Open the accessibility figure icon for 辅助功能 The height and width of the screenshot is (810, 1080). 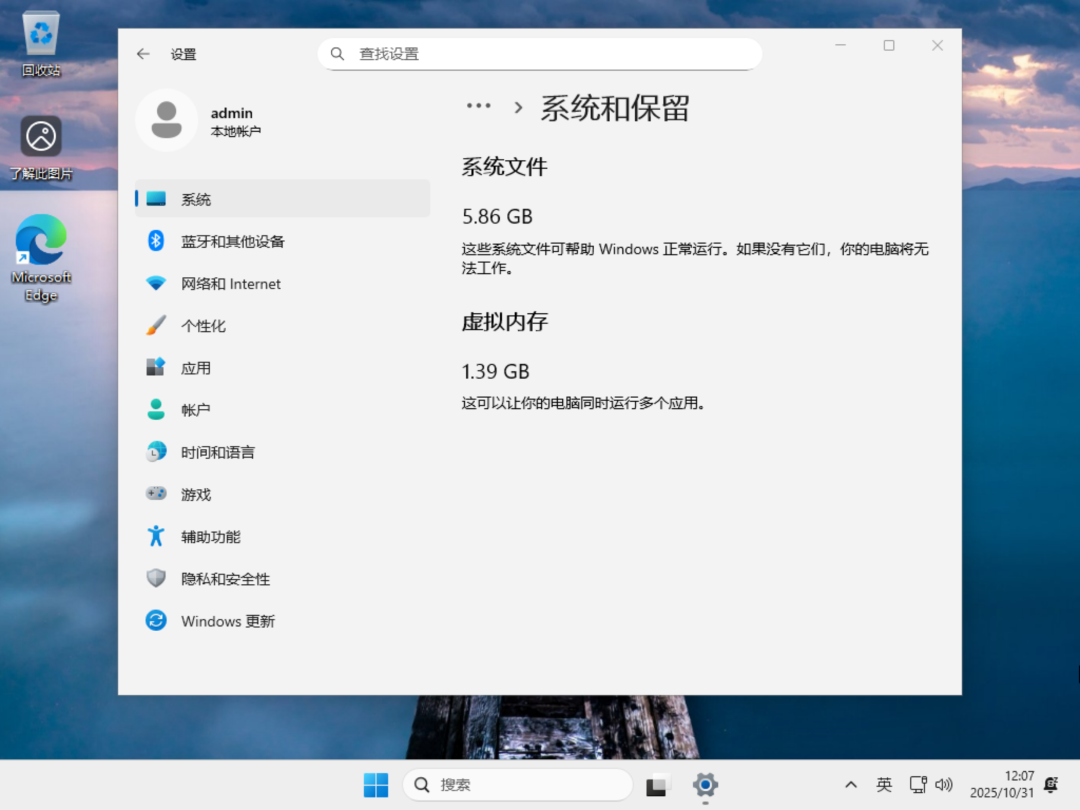[156, 536]
